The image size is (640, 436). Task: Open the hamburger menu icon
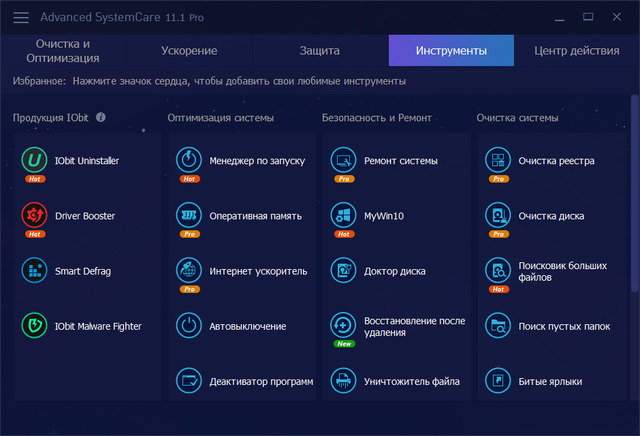point(20,17)
